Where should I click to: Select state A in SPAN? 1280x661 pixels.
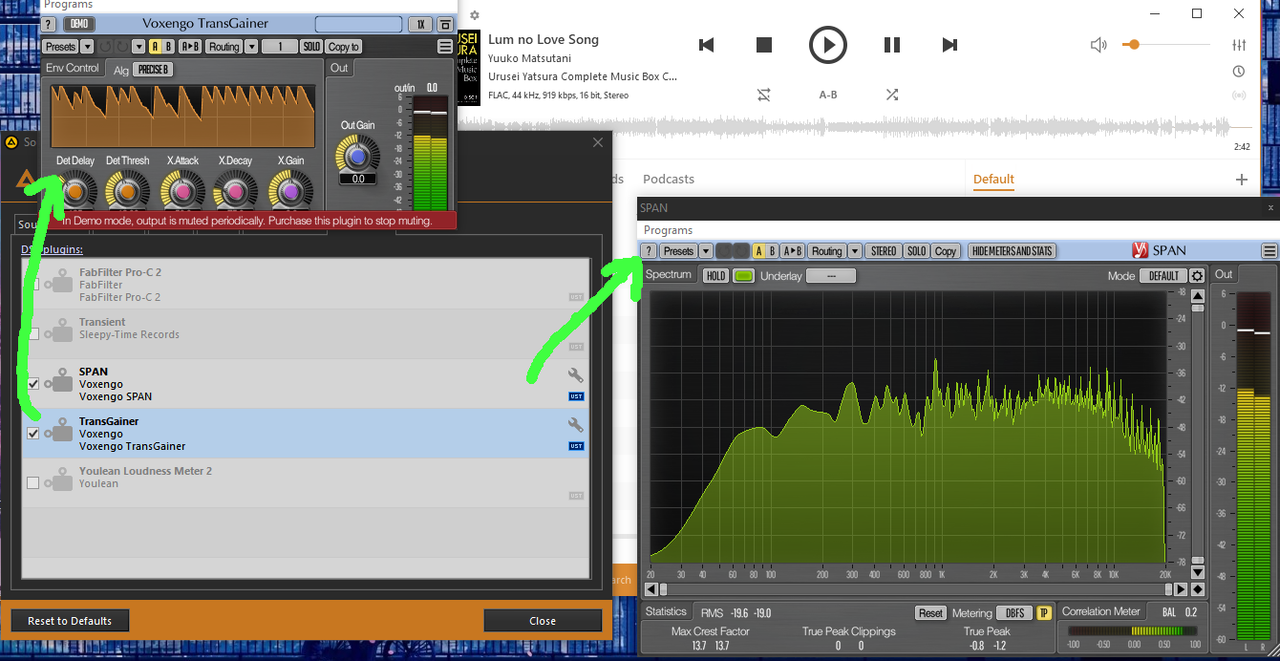coord(759,251)
